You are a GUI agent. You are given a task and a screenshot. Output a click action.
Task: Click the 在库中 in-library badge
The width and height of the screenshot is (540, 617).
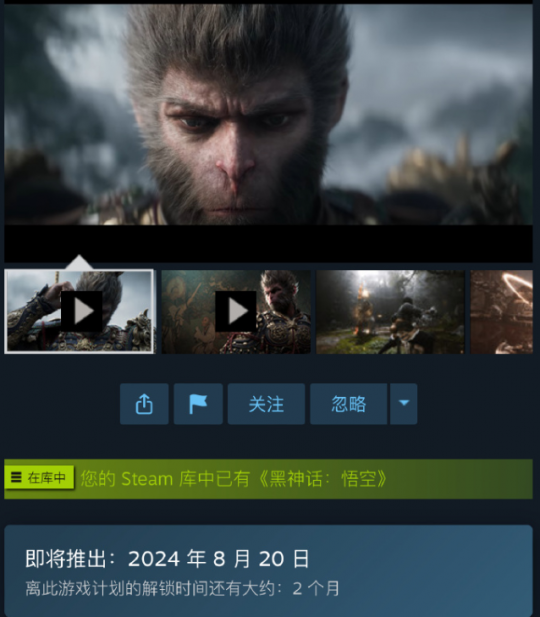[39, 478]
